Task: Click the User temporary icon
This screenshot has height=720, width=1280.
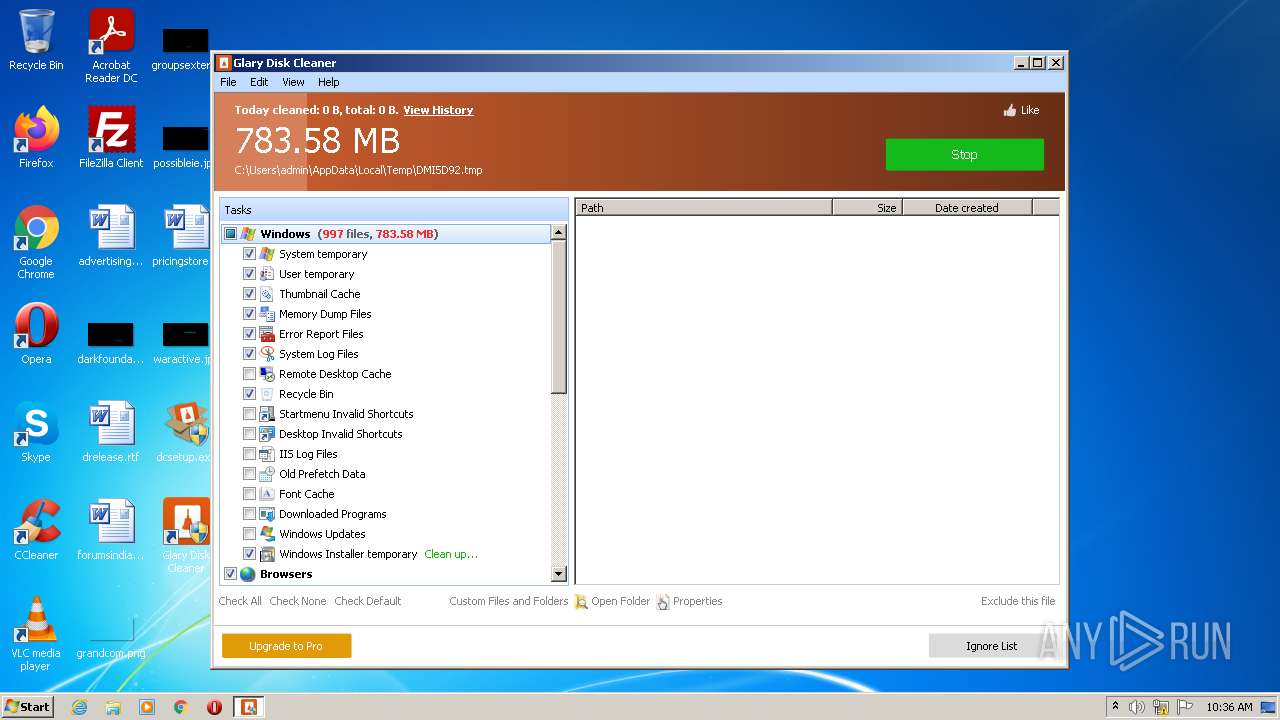Action: (x=267, y=274)
